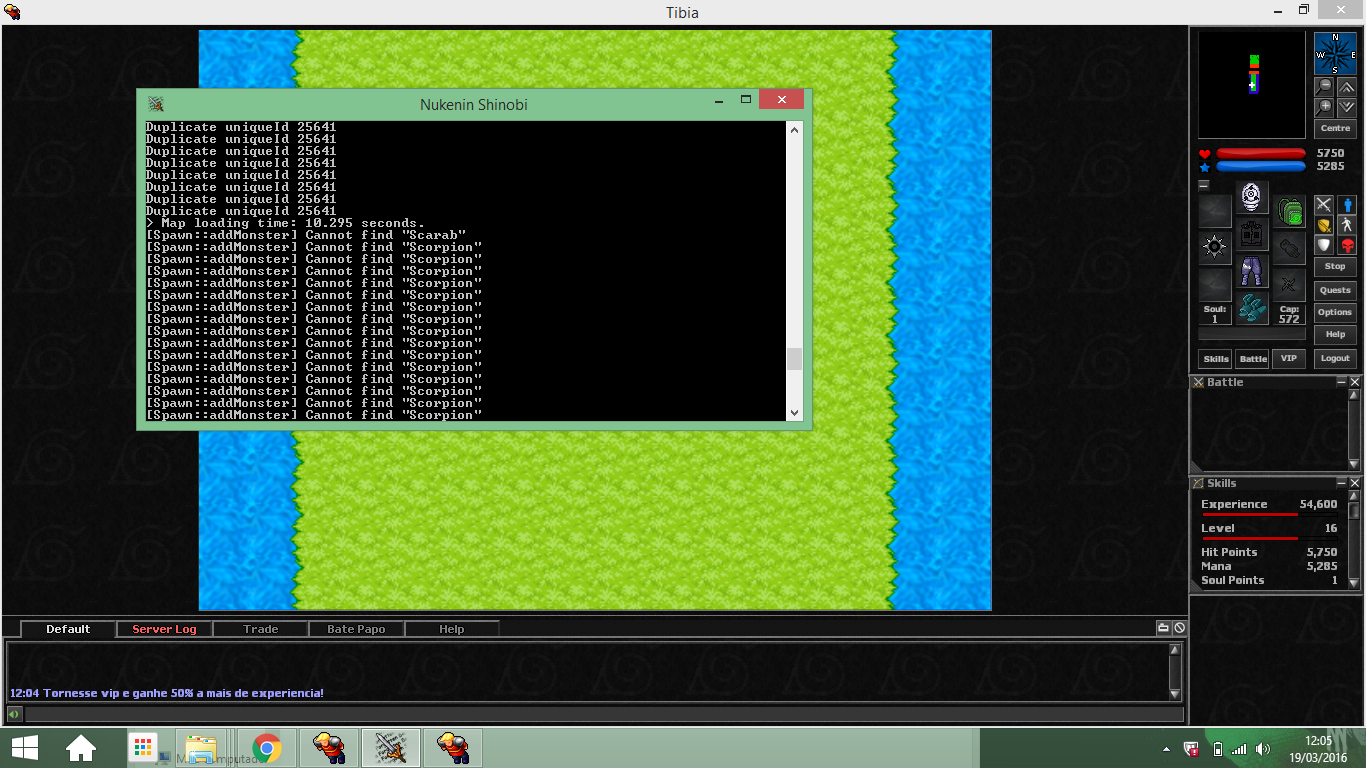Screen dimensions: 1366x768
Task: Switch to the Trade chat tab
Action: [260, 629]
